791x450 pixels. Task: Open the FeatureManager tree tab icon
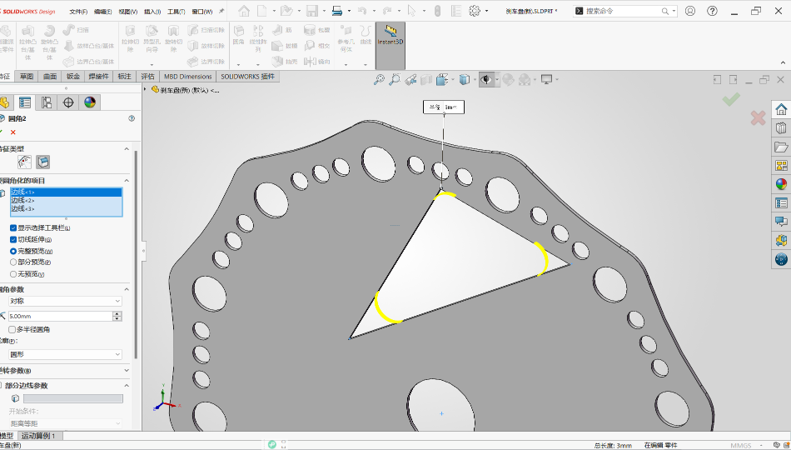pyautogui.click(x=5, y=102)
